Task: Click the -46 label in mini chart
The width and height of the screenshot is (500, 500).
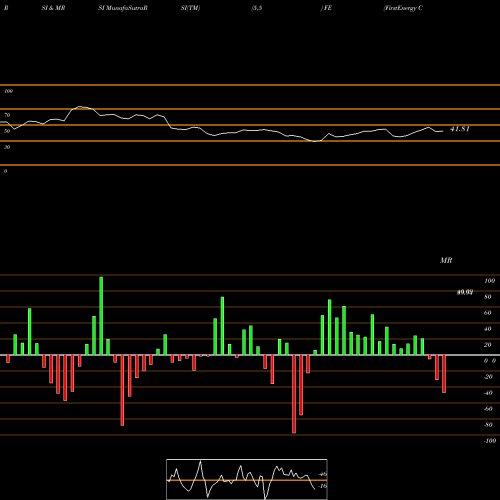Action: [x=323, y=474]
